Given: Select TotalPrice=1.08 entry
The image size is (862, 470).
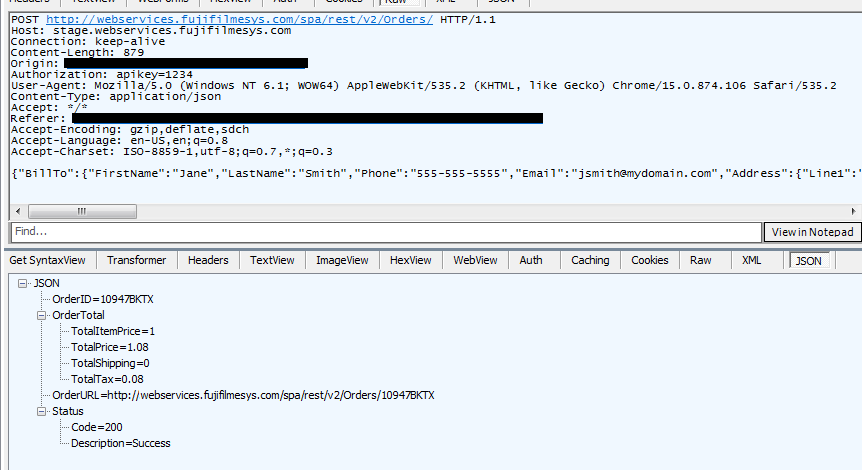Looking at the screenshot, I should click(x=109, y=347).
